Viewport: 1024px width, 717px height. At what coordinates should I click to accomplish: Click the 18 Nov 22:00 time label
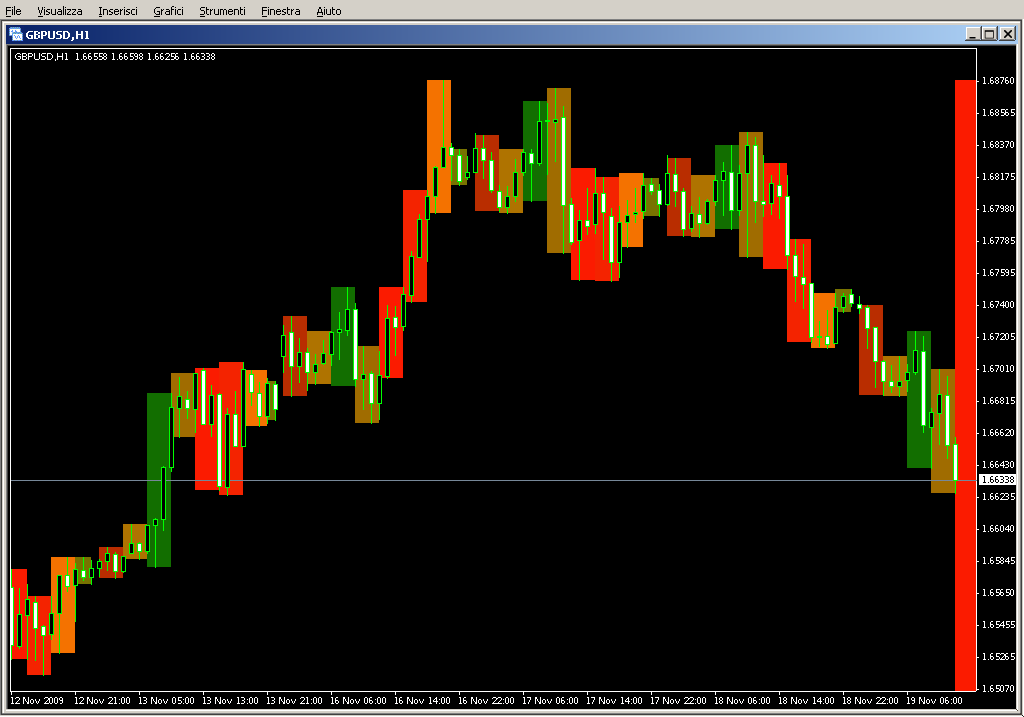tap(870, 701)
